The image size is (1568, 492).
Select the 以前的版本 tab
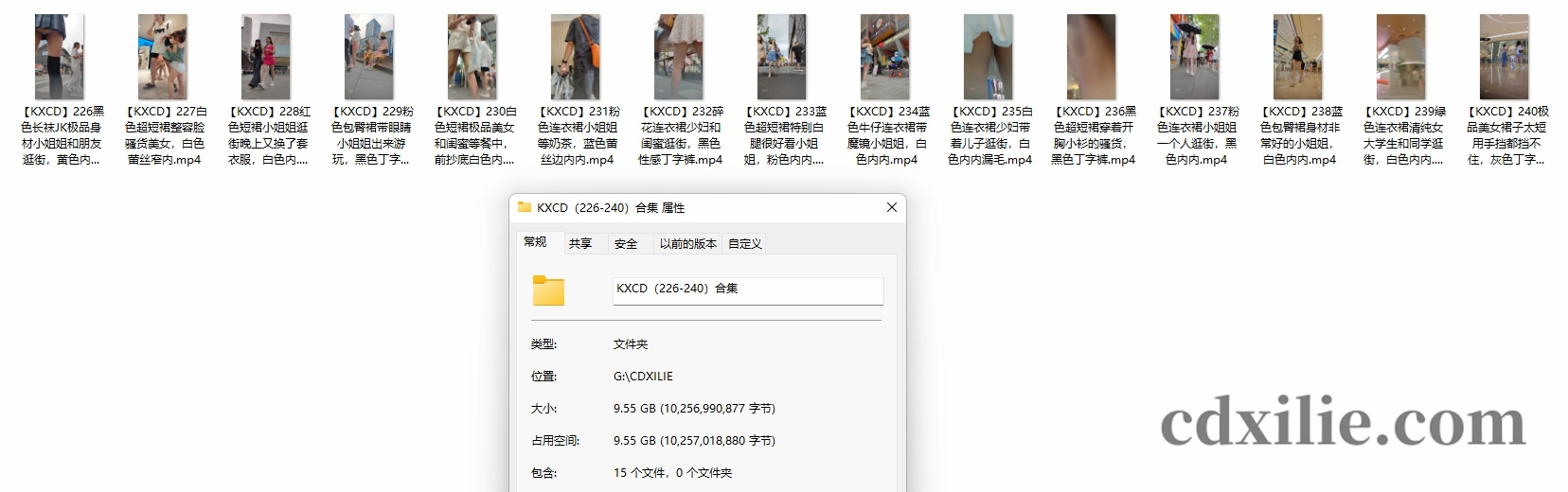click(x=687, y=243)
